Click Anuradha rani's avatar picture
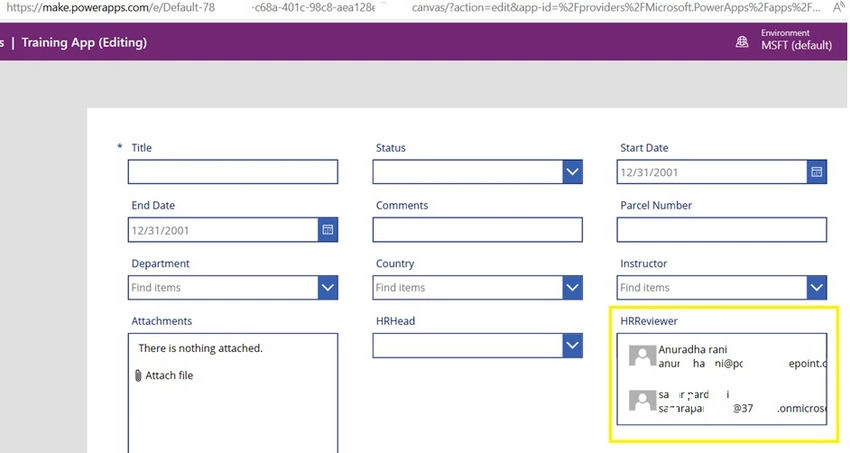Screen dimensions: 850x453 point(642,356)
